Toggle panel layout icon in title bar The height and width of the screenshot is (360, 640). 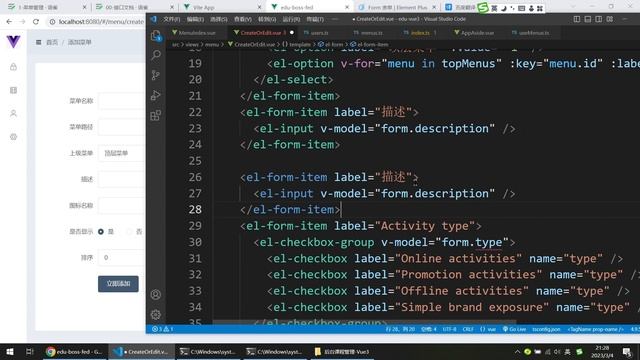588,19
